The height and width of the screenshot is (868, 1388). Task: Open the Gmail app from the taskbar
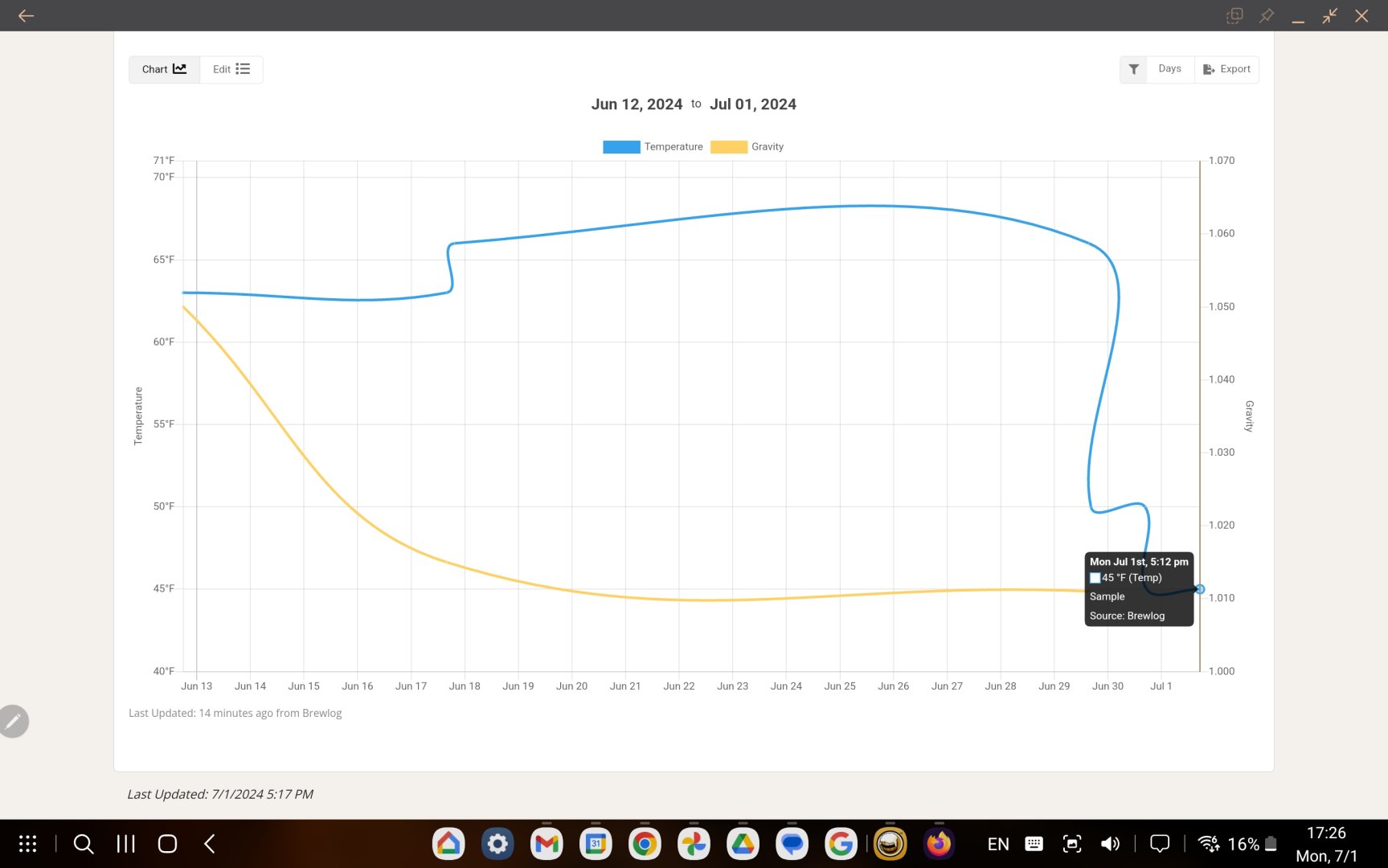point(547,844)
